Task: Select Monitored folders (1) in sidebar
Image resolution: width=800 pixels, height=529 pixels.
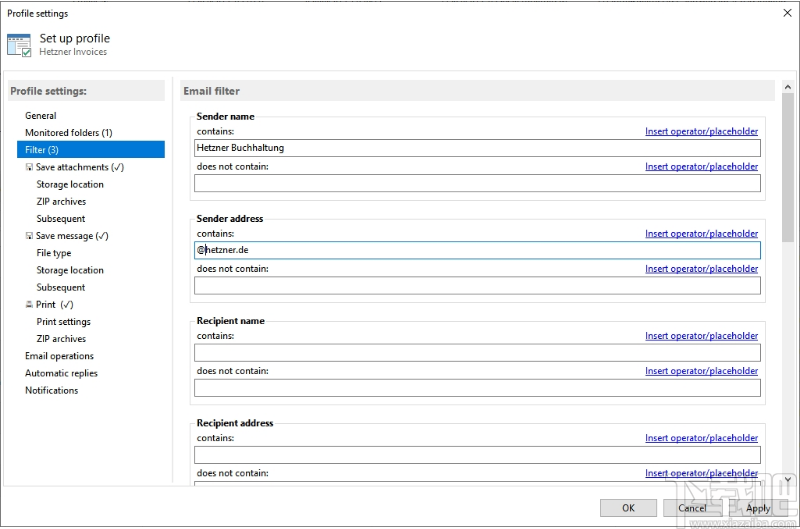Action: [68, 133]
